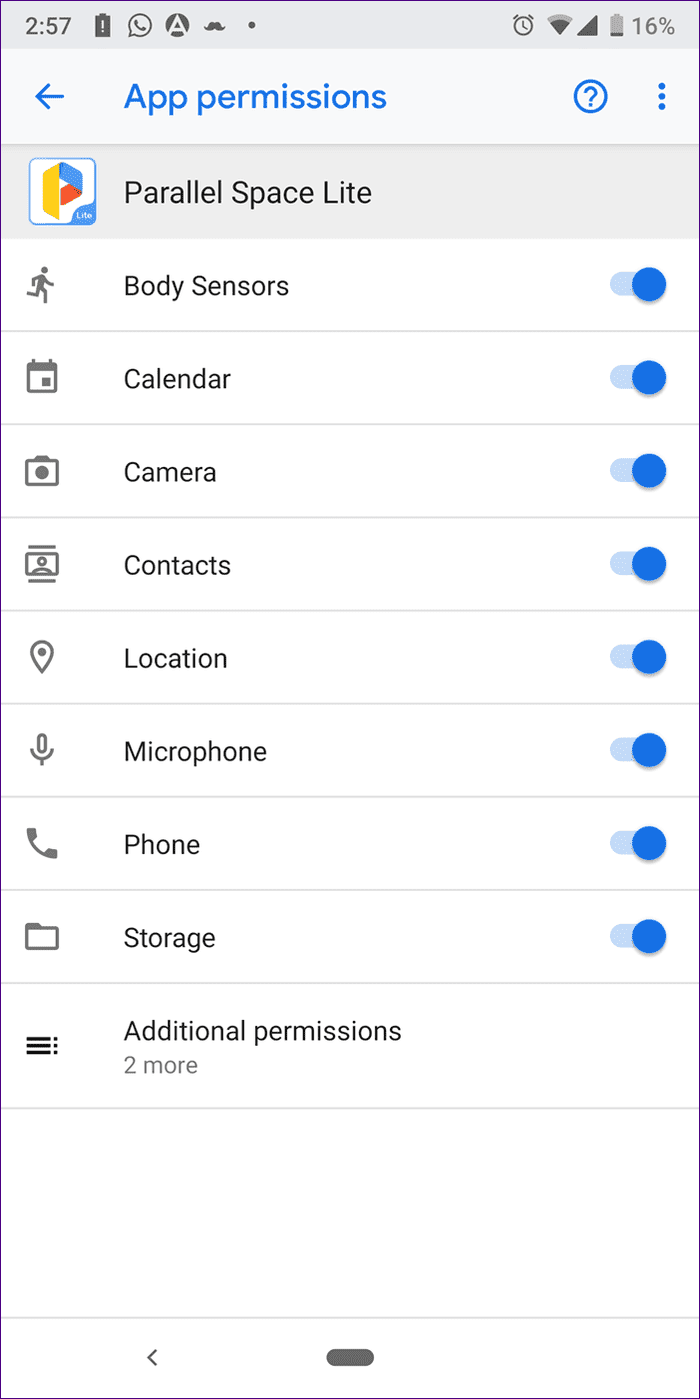This screenshot has height=1399, width=700.
Task: Expand Additional permissions with 2 more
Action: 350,1046
